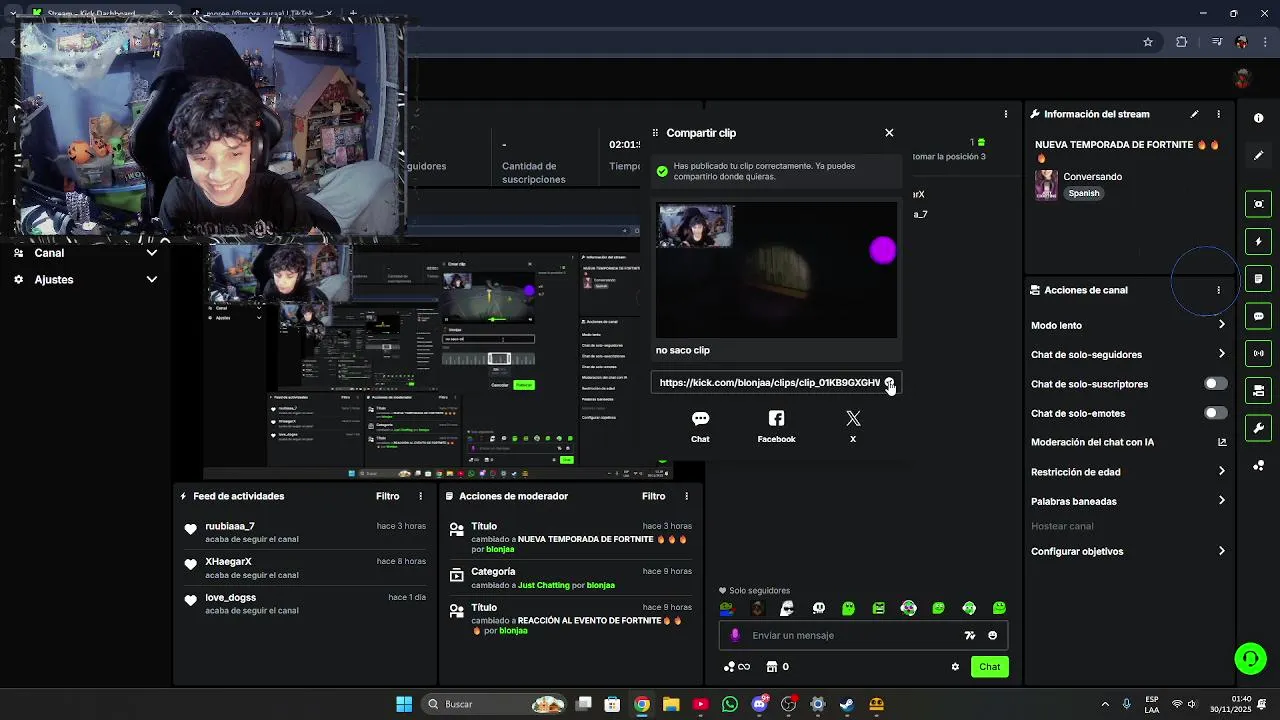Viewport: 1280px width, 720px height.
Task: Toggle the wrench widget in sidebar
Action: 1258,428
